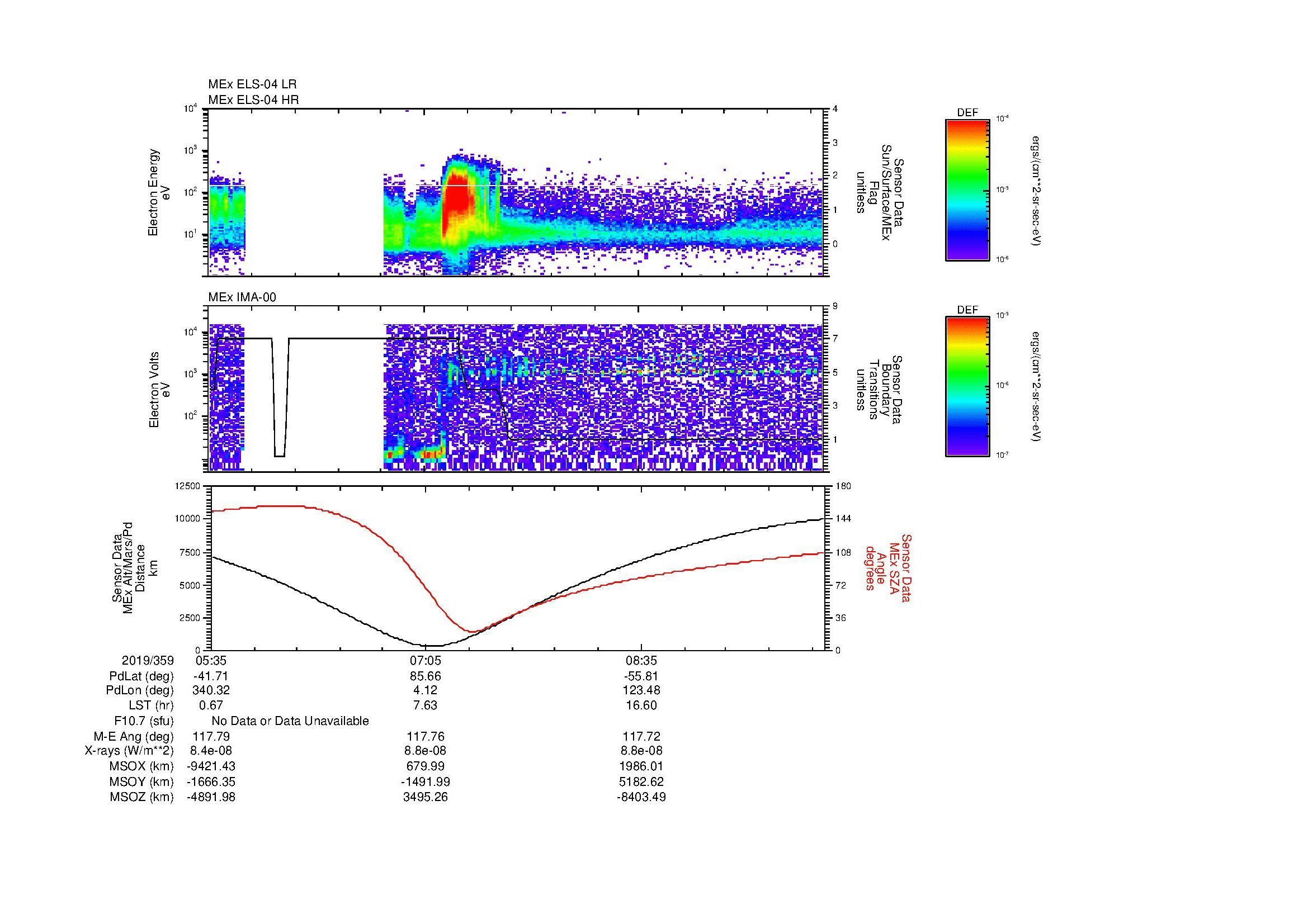Screen dimensions: 1308x924
Task: Click the M-E Ang value '117.76'
Action: coord(426,737)
